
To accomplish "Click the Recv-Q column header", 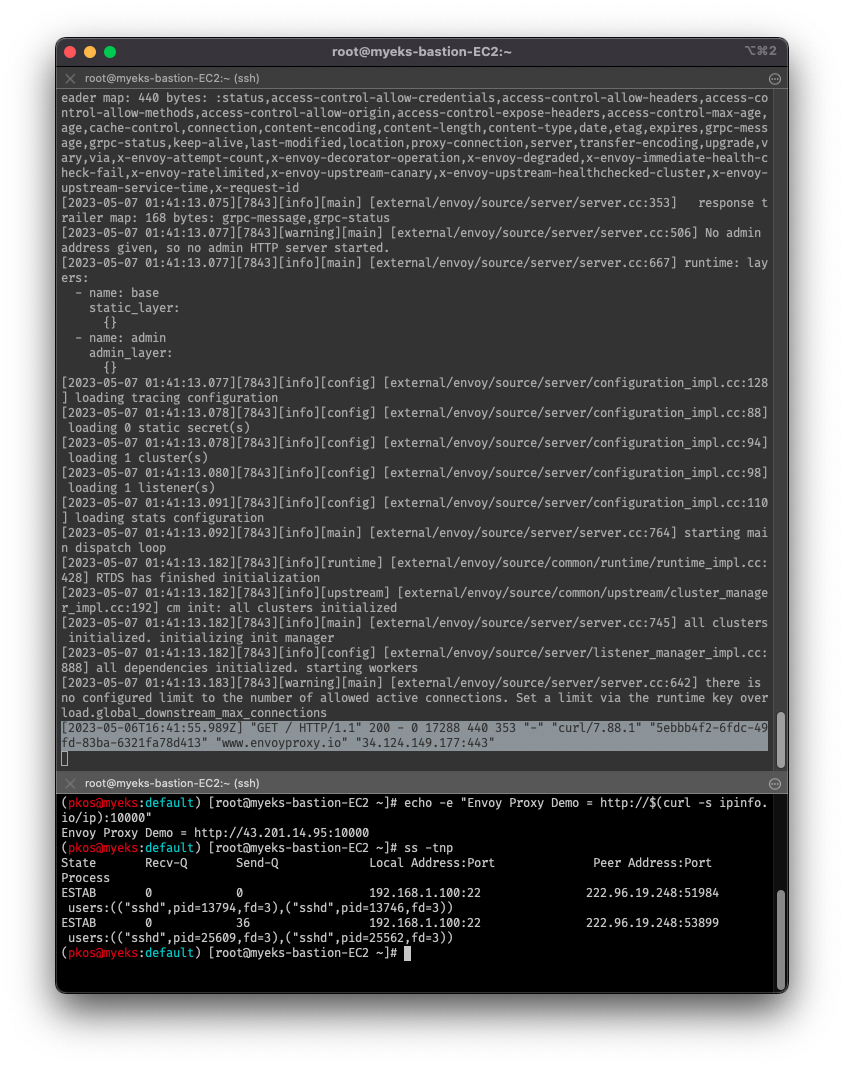I will (166, 863).
